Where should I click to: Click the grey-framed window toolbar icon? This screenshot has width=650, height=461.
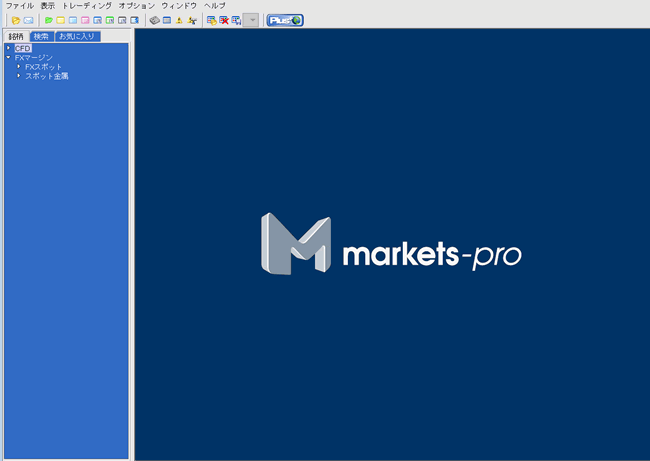[122, 20]
